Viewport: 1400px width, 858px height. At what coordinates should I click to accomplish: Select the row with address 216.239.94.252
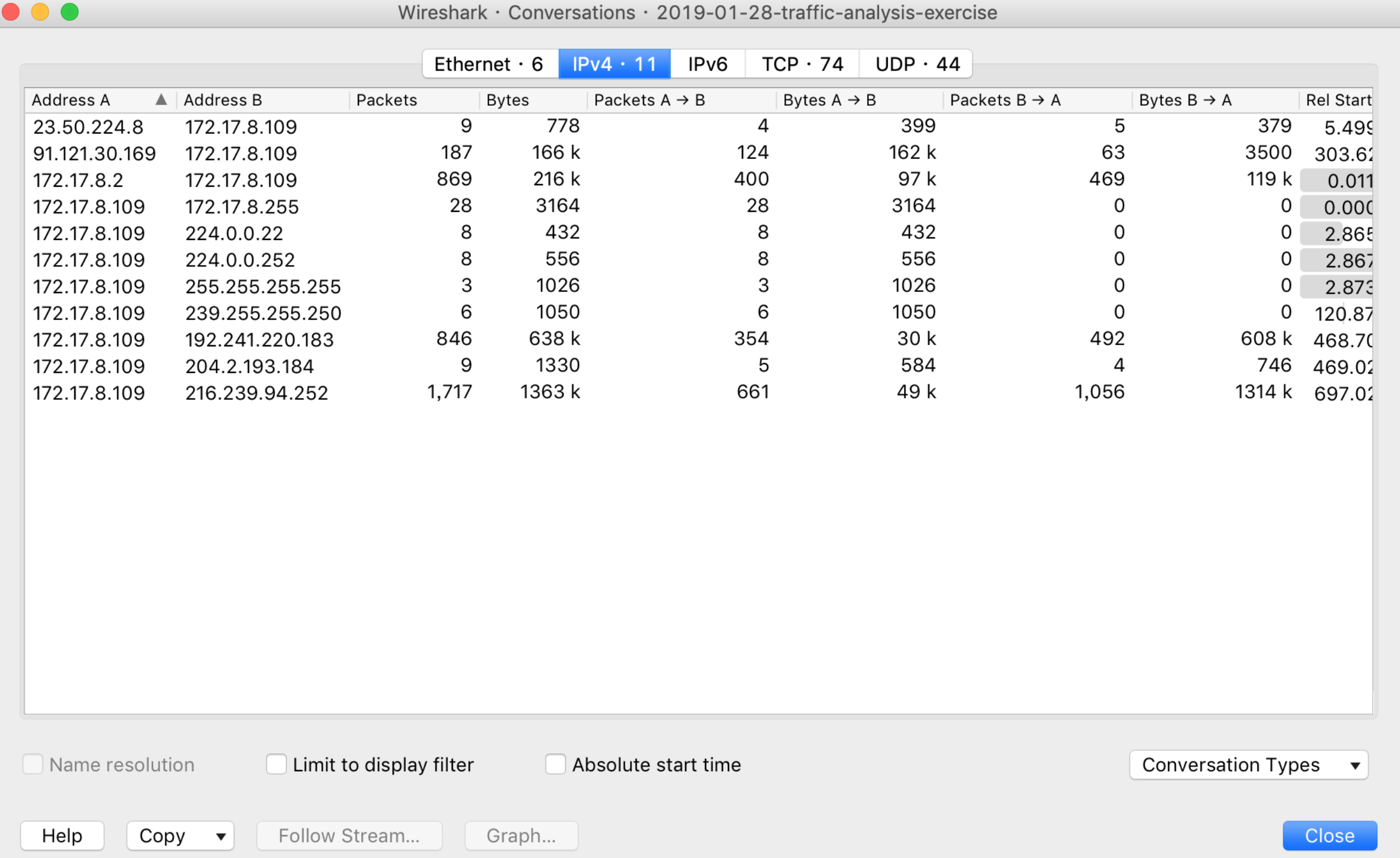[257, 393]
